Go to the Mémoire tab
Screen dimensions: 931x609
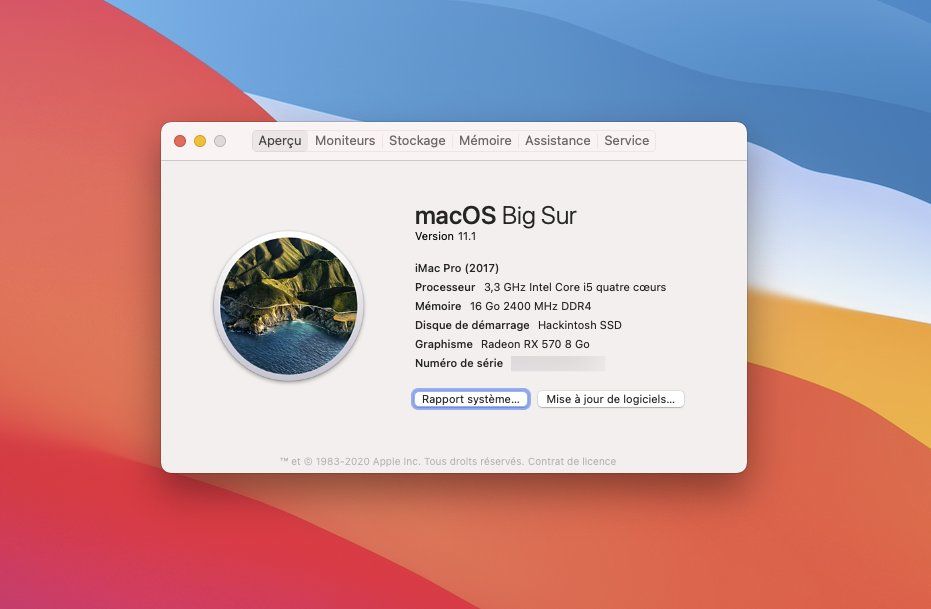point(485,141)
